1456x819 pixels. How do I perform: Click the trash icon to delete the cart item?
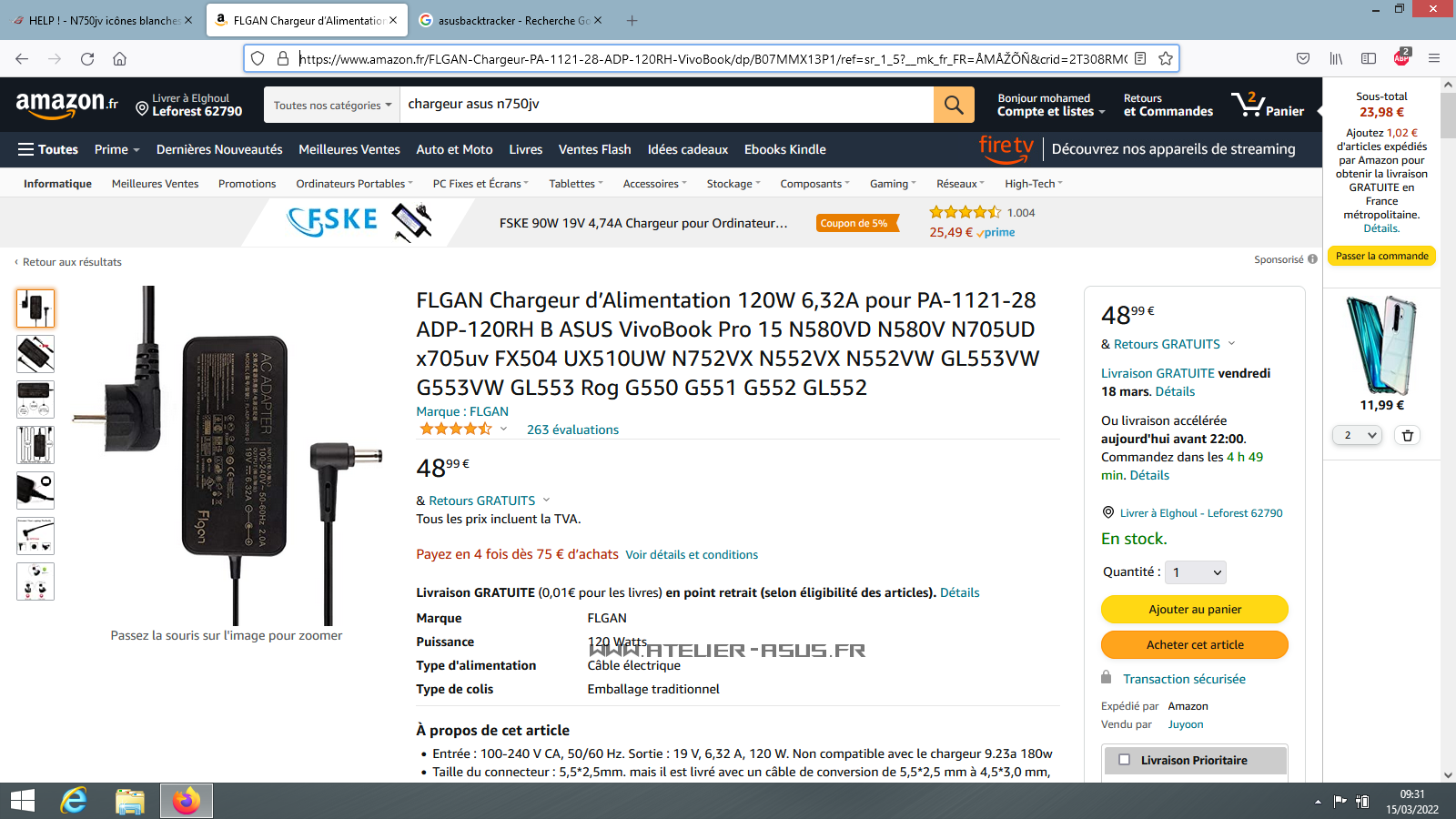[1407, 436]
